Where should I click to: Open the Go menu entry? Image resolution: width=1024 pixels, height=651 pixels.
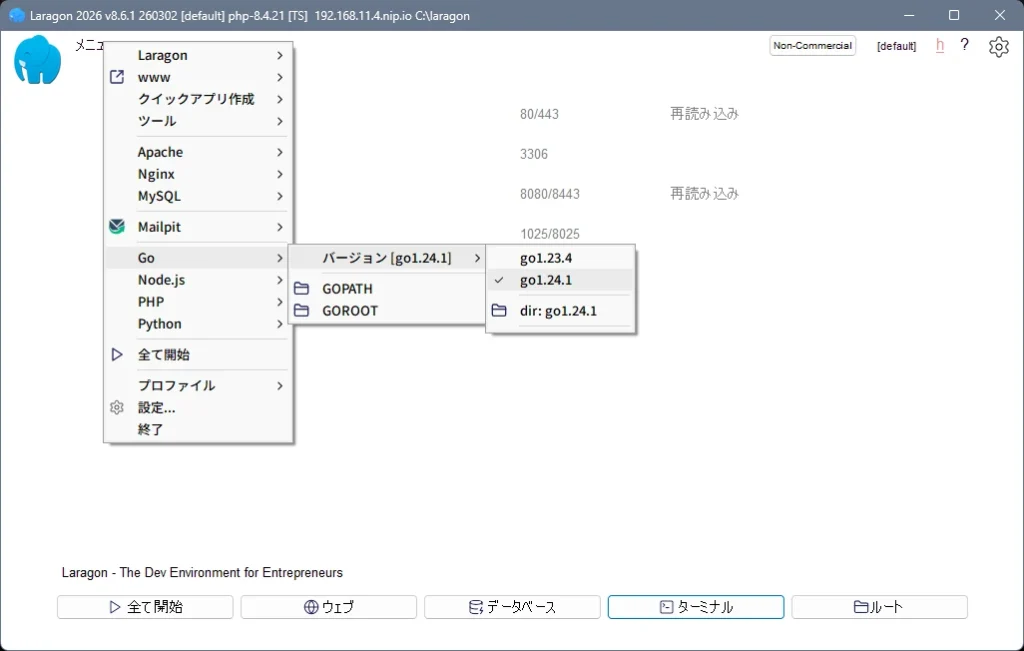(197, 258)
